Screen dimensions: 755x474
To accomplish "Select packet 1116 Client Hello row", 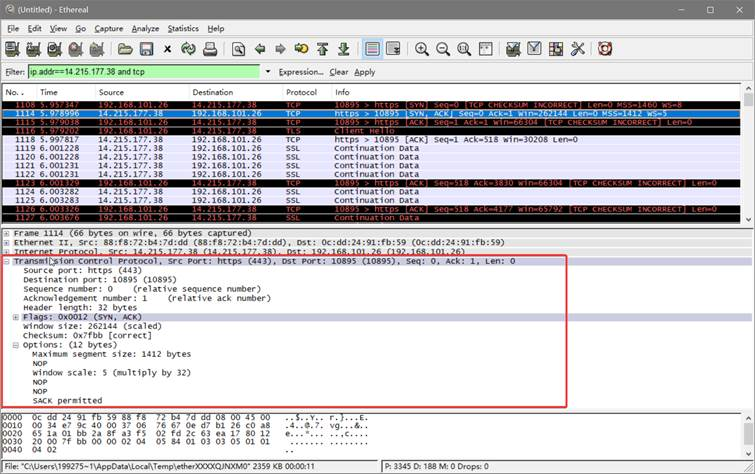I will [371, 131].
